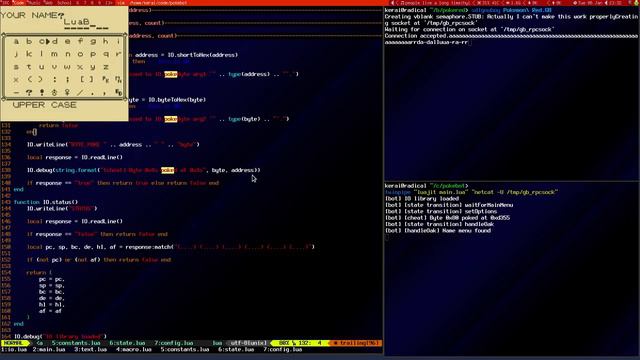640x360 pixels.
Task: Pick the semicolon symbol on the name keyboard
Action: coord(67,80)
